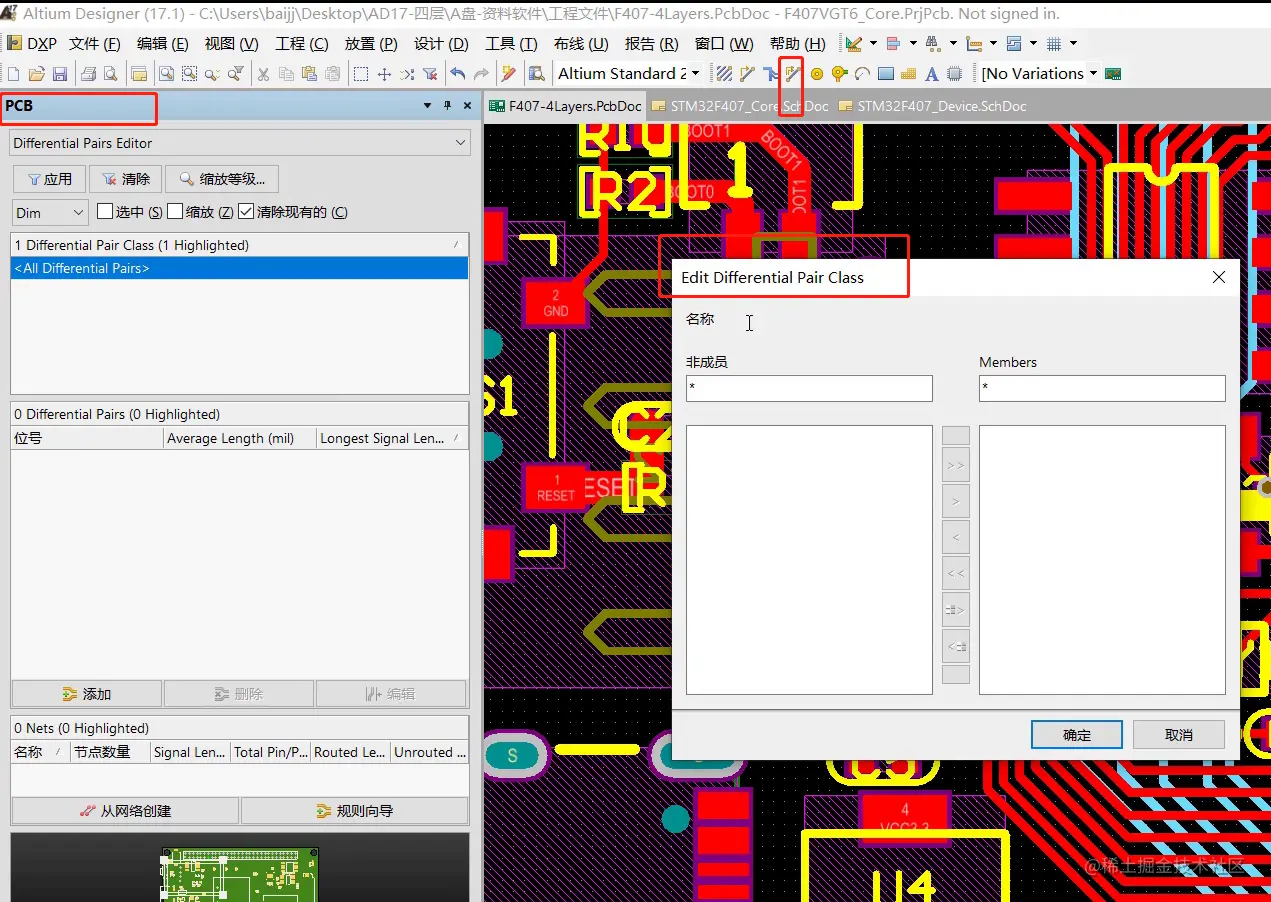Place a pad from the toolbar
Viewport: 1271px width, 902px height.
tap(817, 74)
